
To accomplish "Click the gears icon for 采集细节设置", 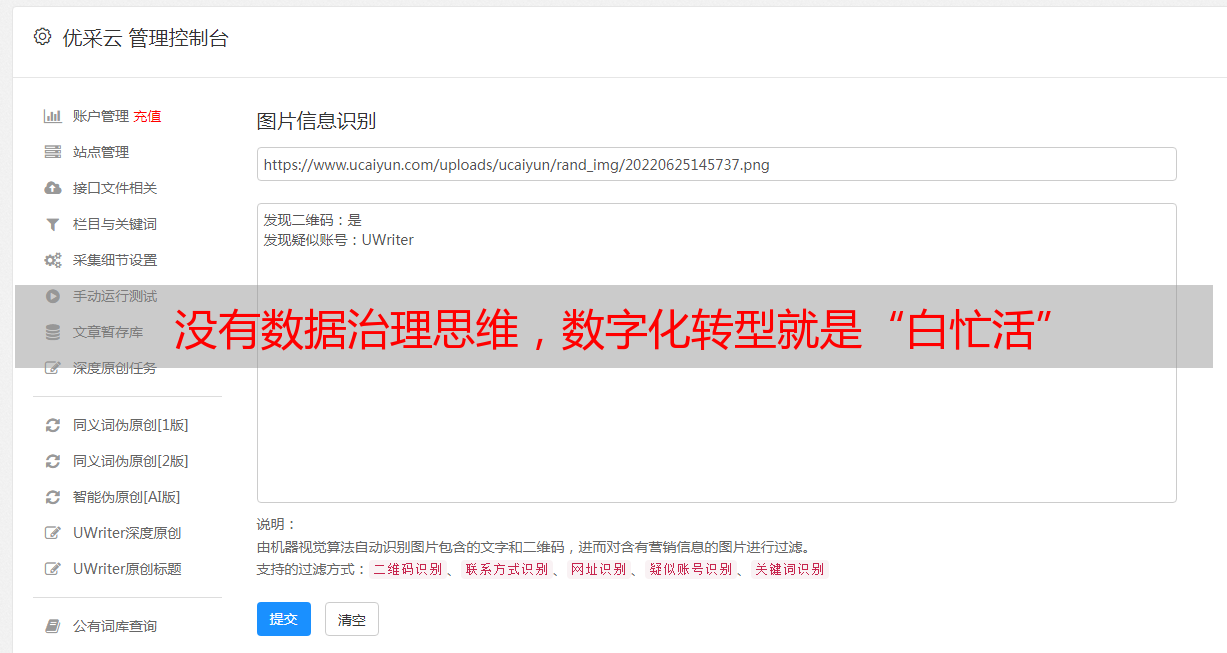I will point(53,260).
